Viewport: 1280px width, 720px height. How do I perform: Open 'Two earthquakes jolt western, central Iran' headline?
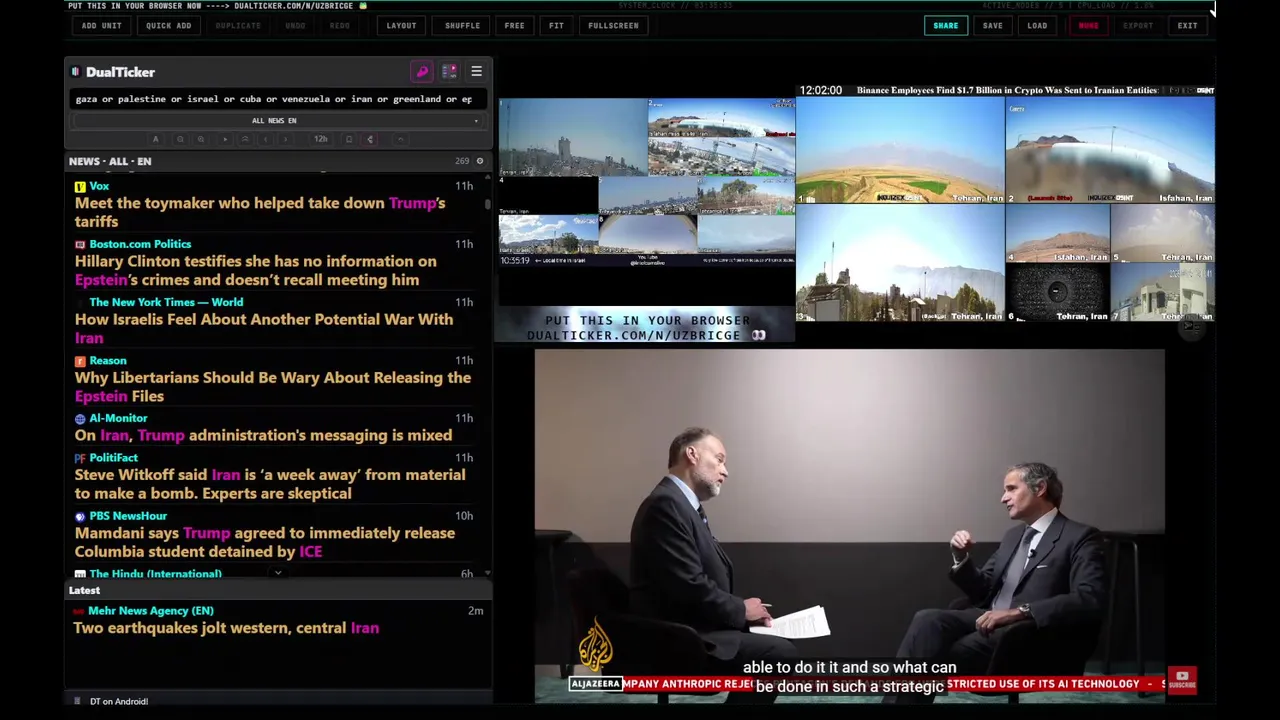coord(226,628)
